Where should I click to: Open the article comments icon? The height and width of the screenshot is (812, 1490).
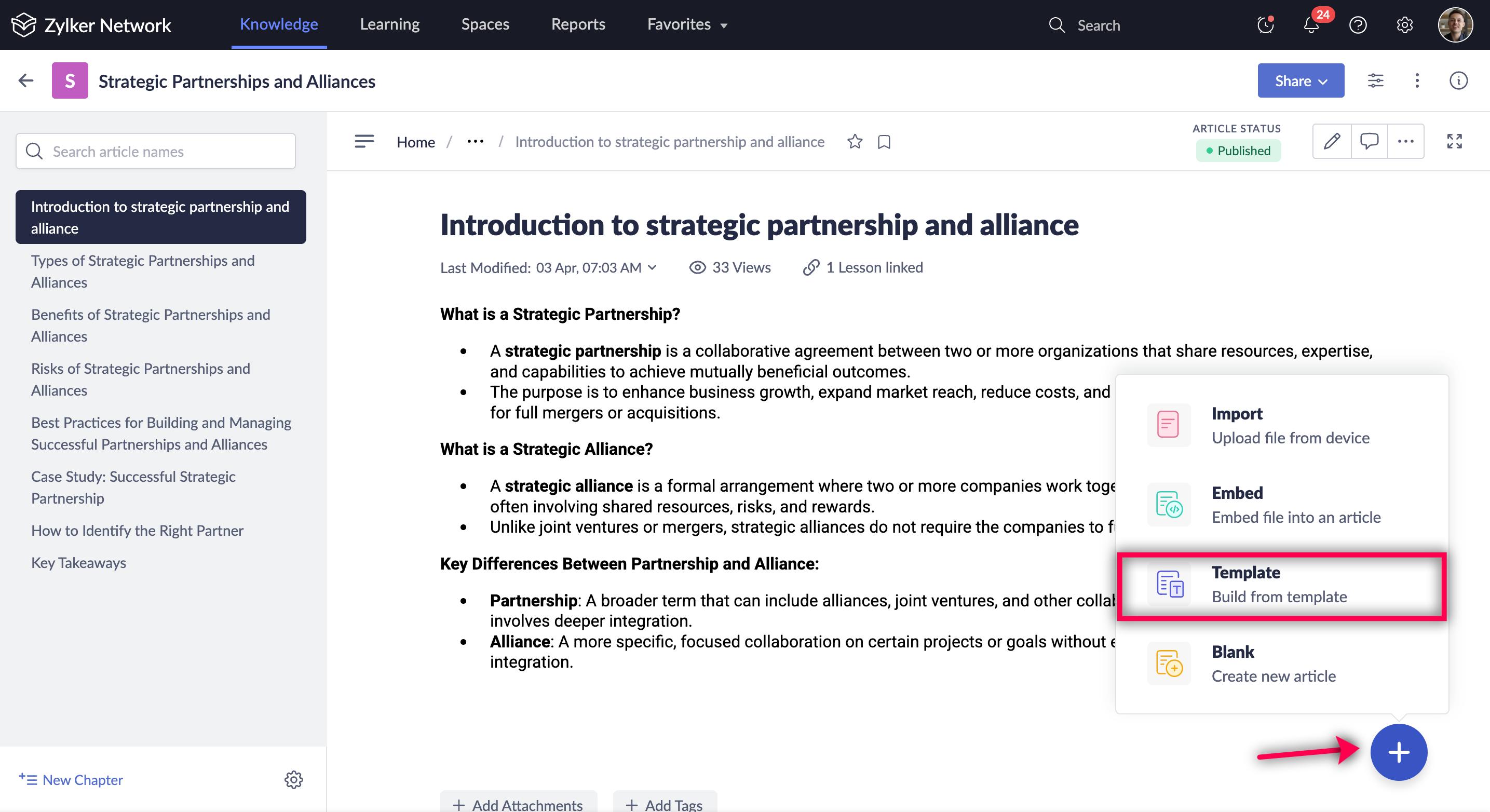(1369, 141)
